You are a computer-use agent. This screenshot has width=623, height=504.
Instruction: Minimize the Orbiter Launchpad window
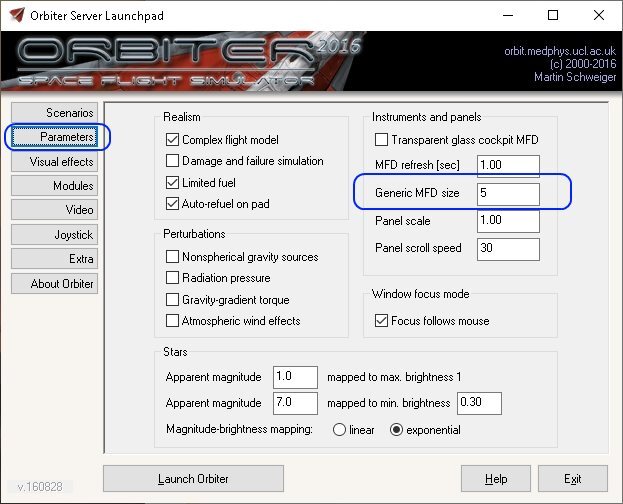(x=508, y=16)
